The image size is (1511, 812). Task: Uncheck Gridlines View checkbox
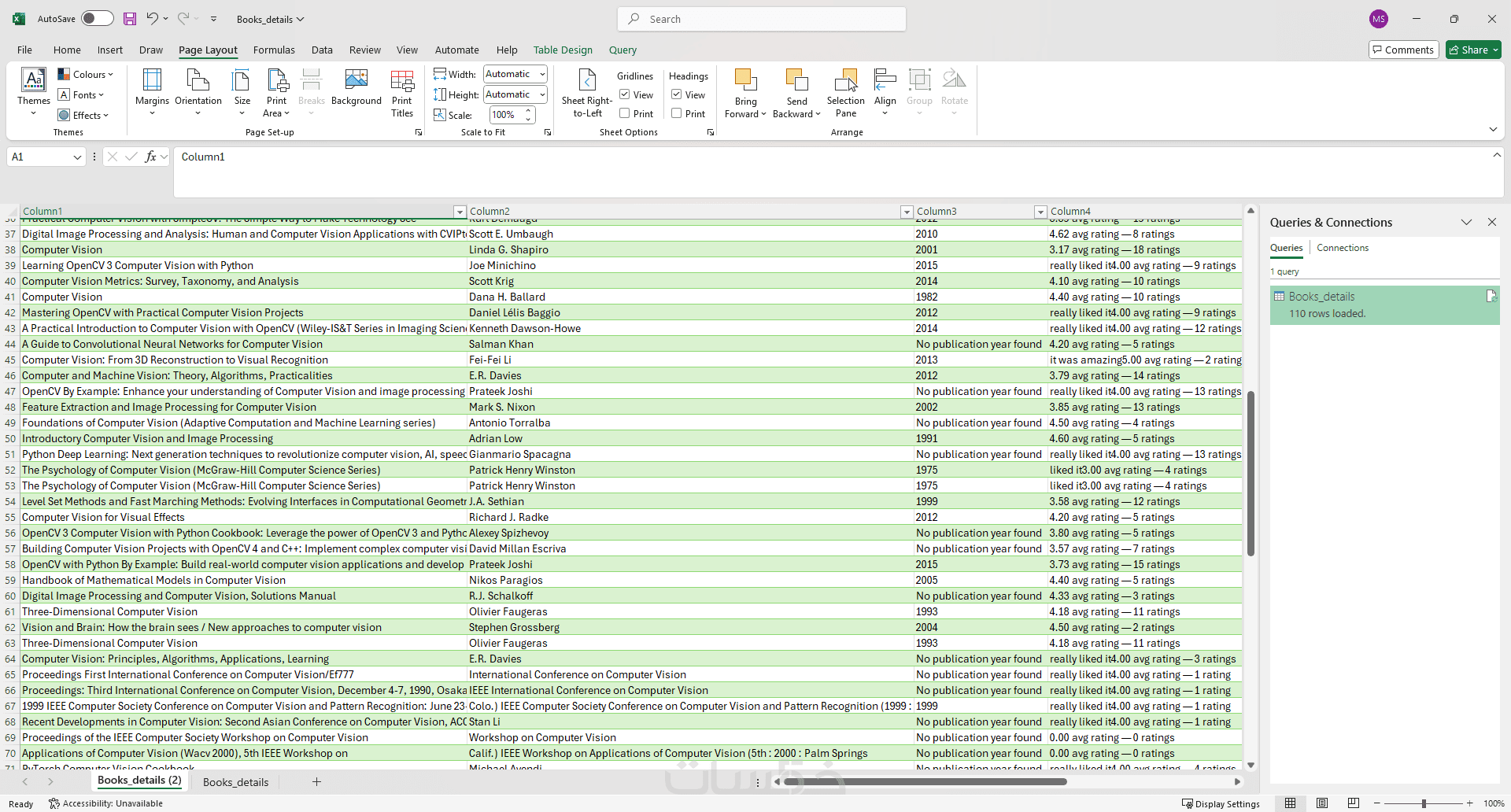point(625,94)
